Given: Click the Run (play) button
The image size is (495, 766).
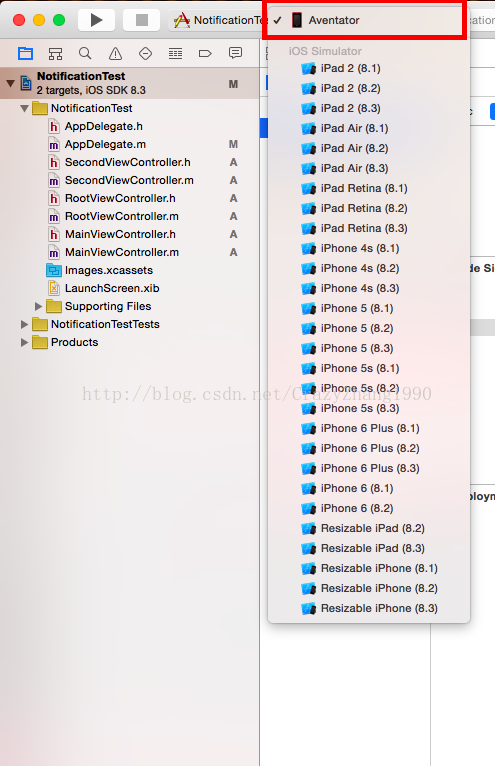Looking at the screenshot, I should tap(96, 20).
